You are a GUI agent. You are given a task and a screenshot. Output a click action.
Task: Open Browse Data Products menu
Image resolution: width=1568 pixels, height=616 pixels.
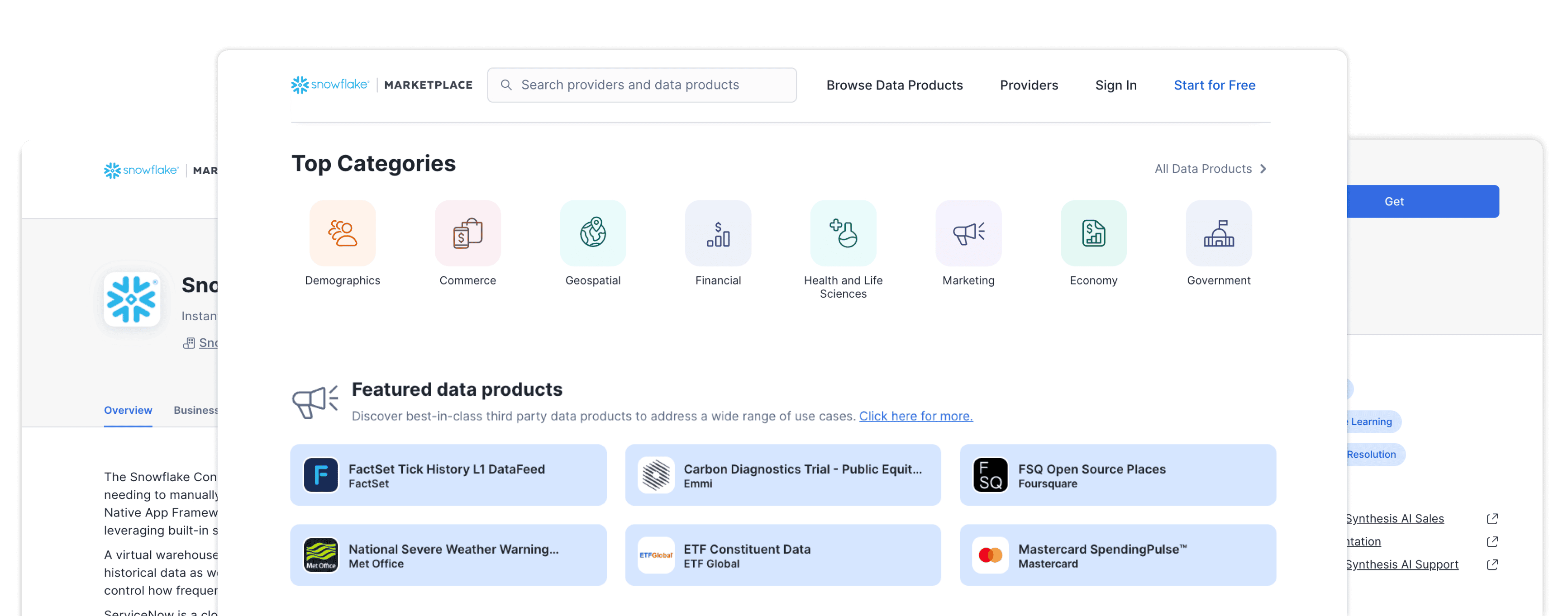(x=894, y=85)
